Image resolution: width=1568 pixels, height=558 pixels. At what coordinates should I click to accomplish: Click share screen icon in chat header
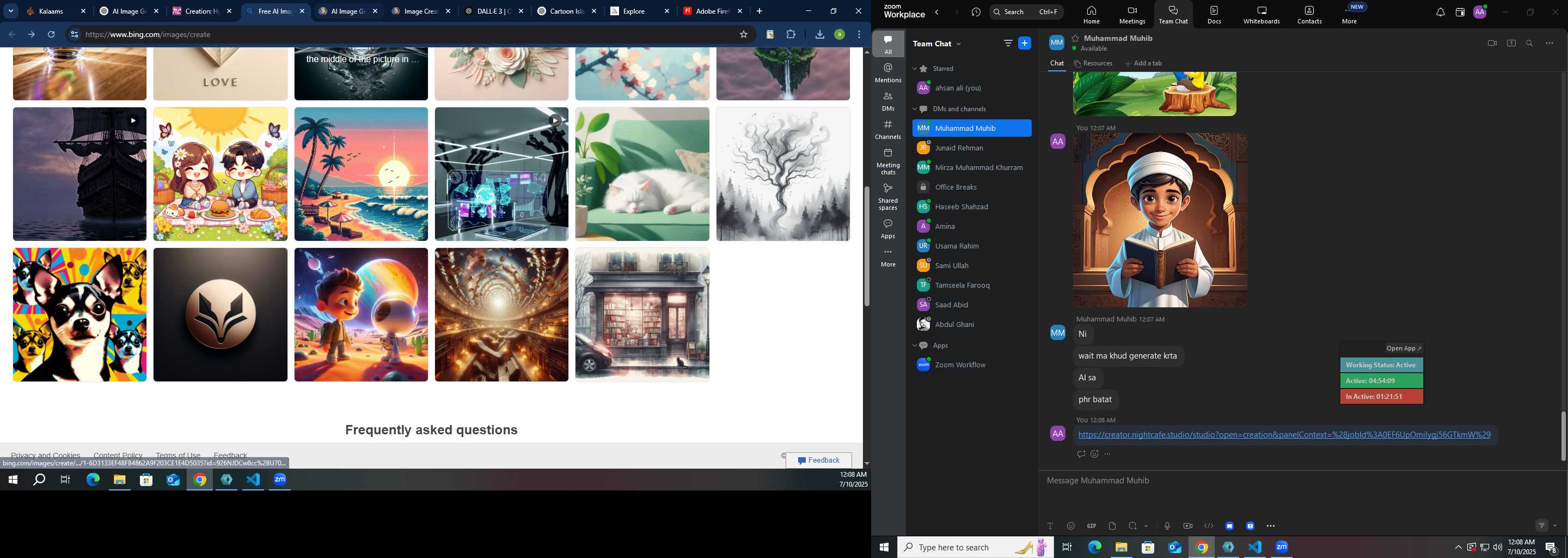[1511, 43]
